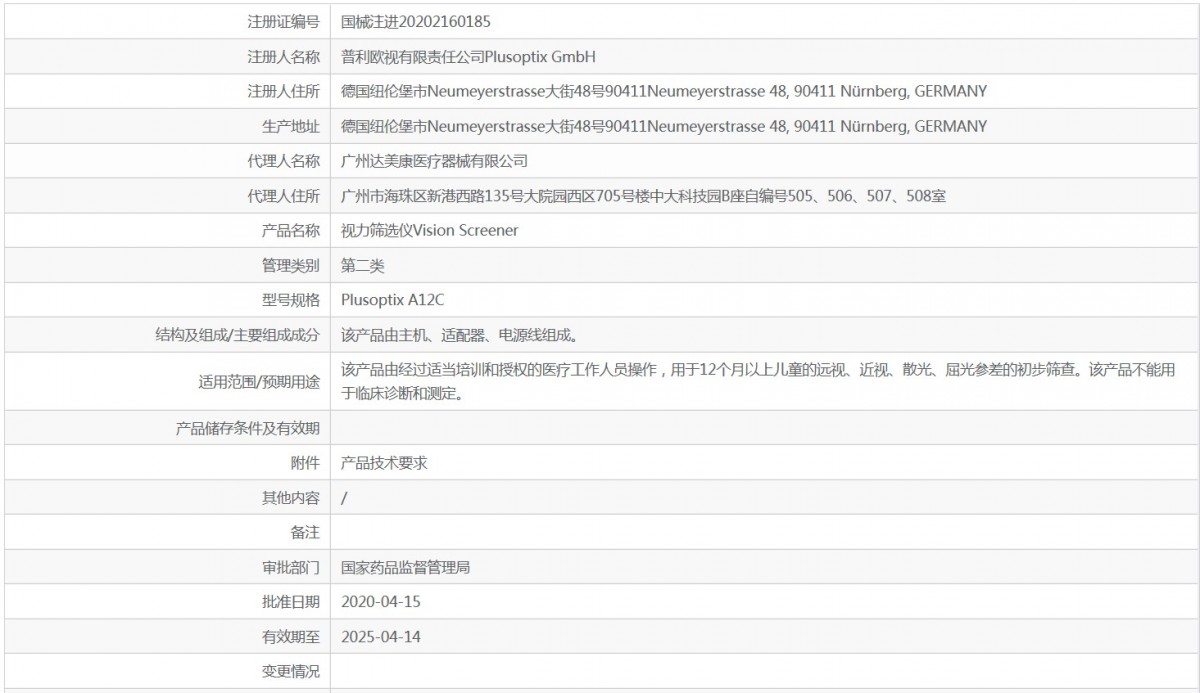This screenshot has height=693, width=1200.
Task: Click the 其他内容 slash value
Action: coord(344,497)
